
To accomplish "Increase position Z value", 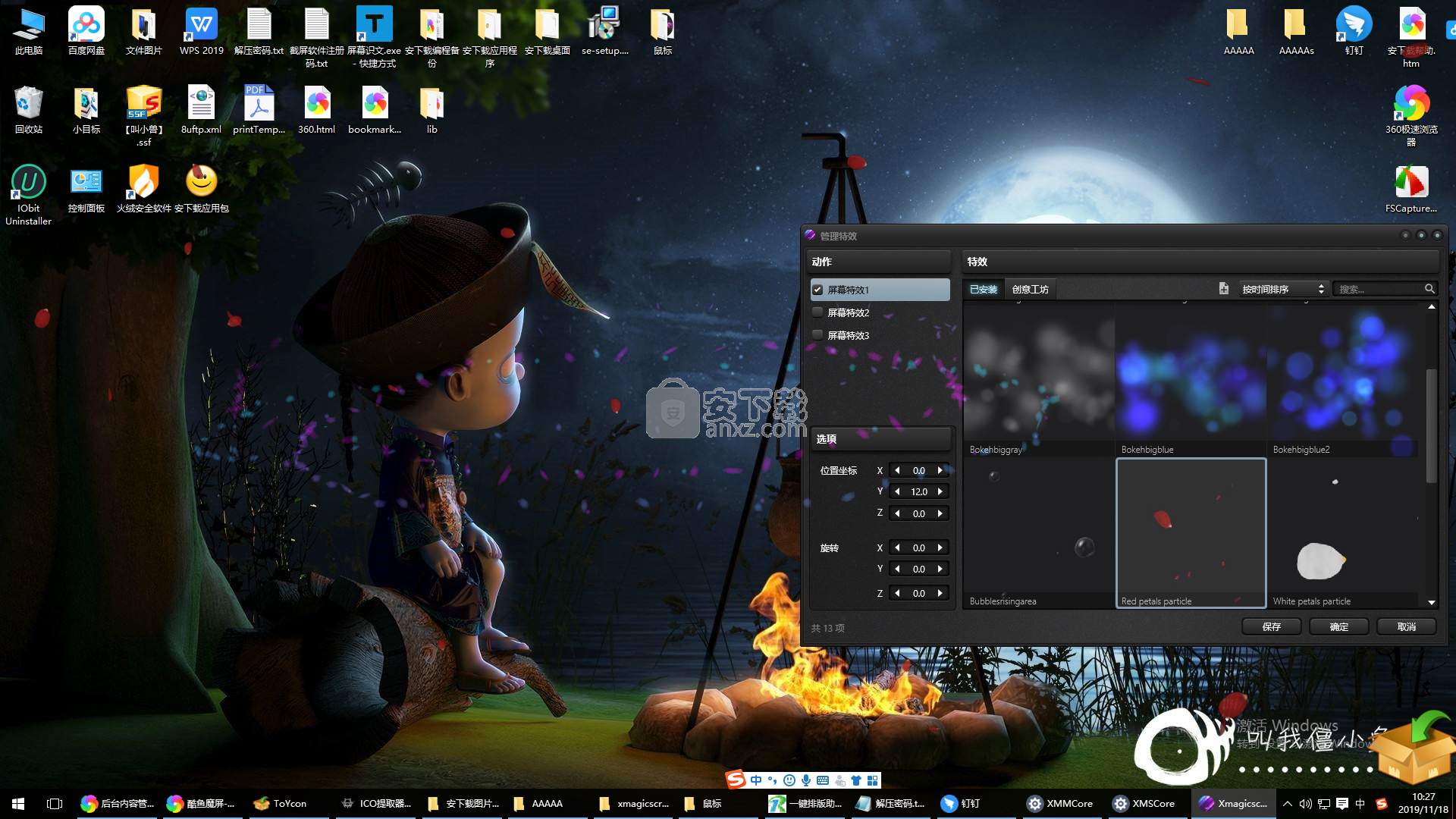I will (x=940, y=514).
